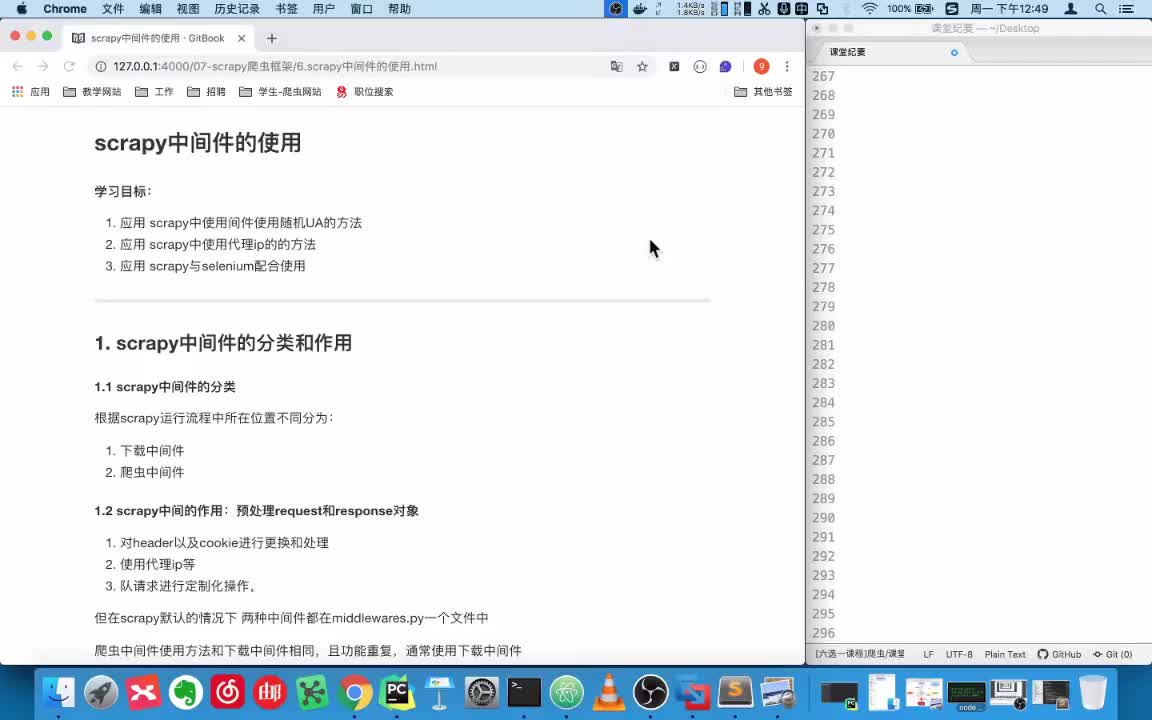Open Evernote elephant icon in dock
This screenshot has width=1152, height=720.
click(x=186, y=692)
